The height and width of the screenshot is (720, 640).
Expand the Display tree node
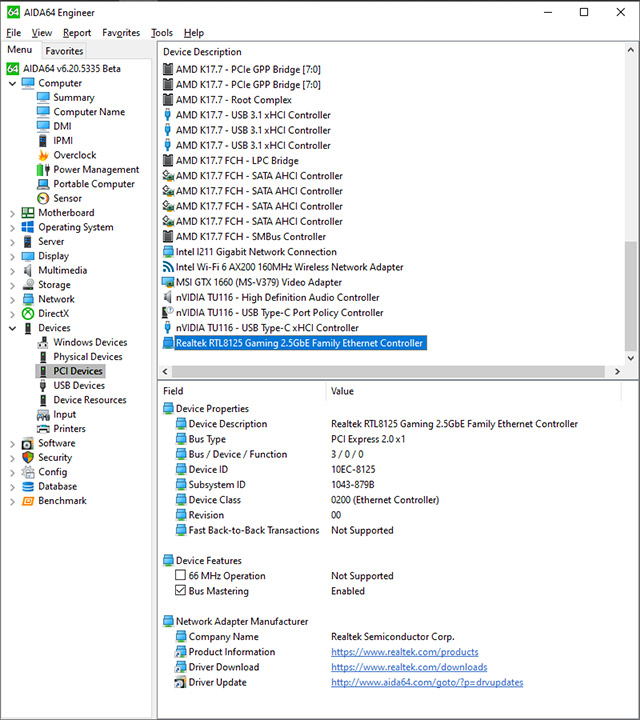(12, 256)
